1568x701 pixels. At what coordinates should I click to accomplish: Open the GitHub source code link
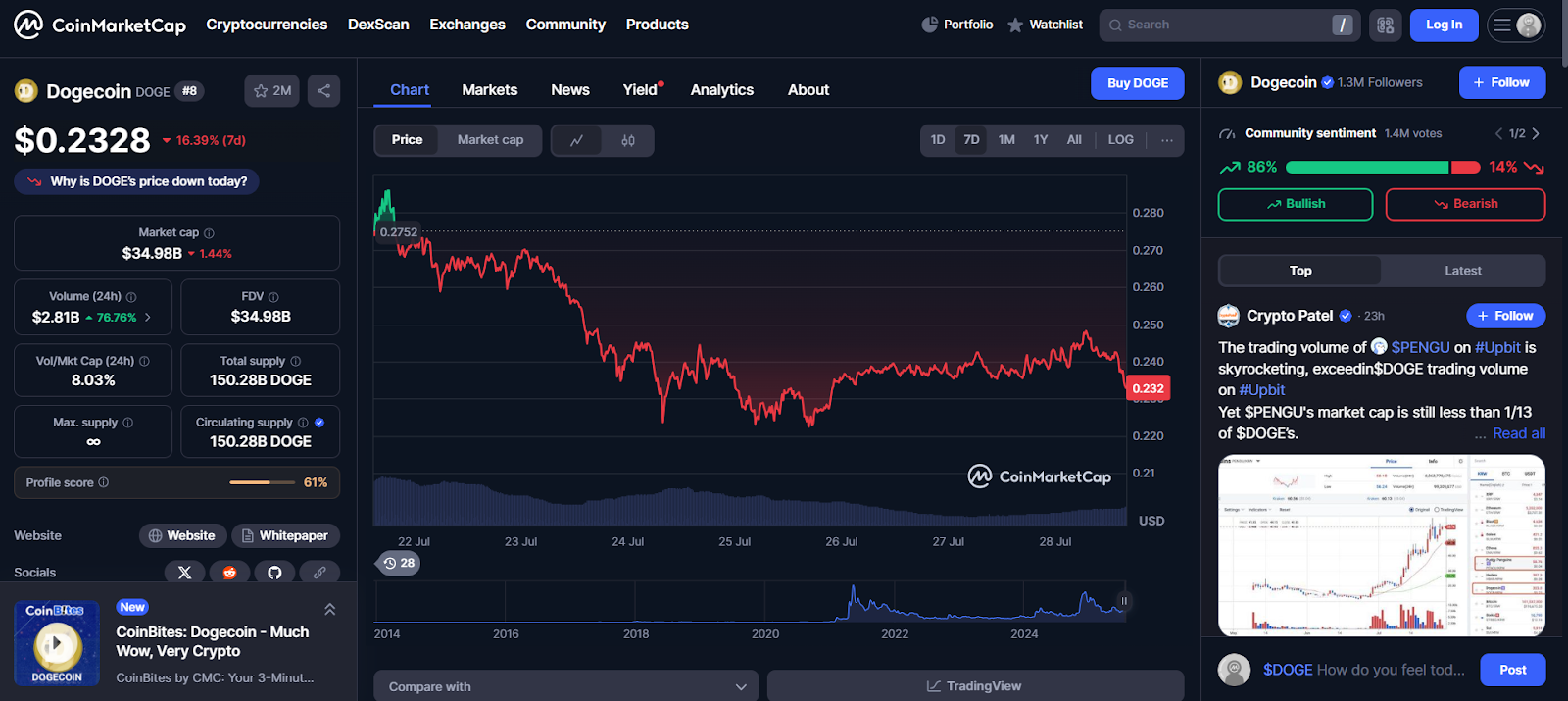click(x=274, y=573)
